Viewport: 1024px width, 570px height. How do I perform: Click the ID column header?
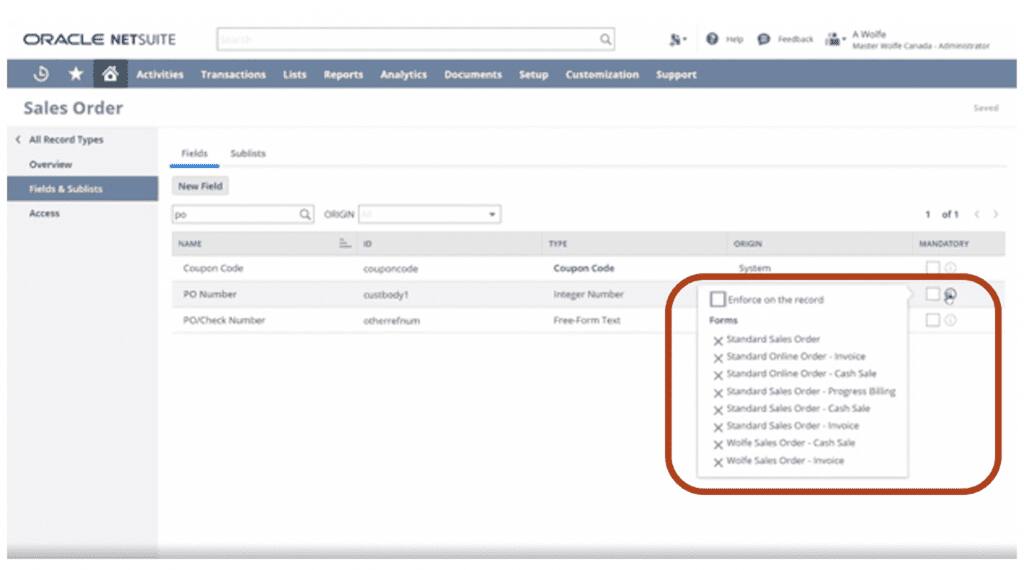pyautogui.click(x=367, y=244)
